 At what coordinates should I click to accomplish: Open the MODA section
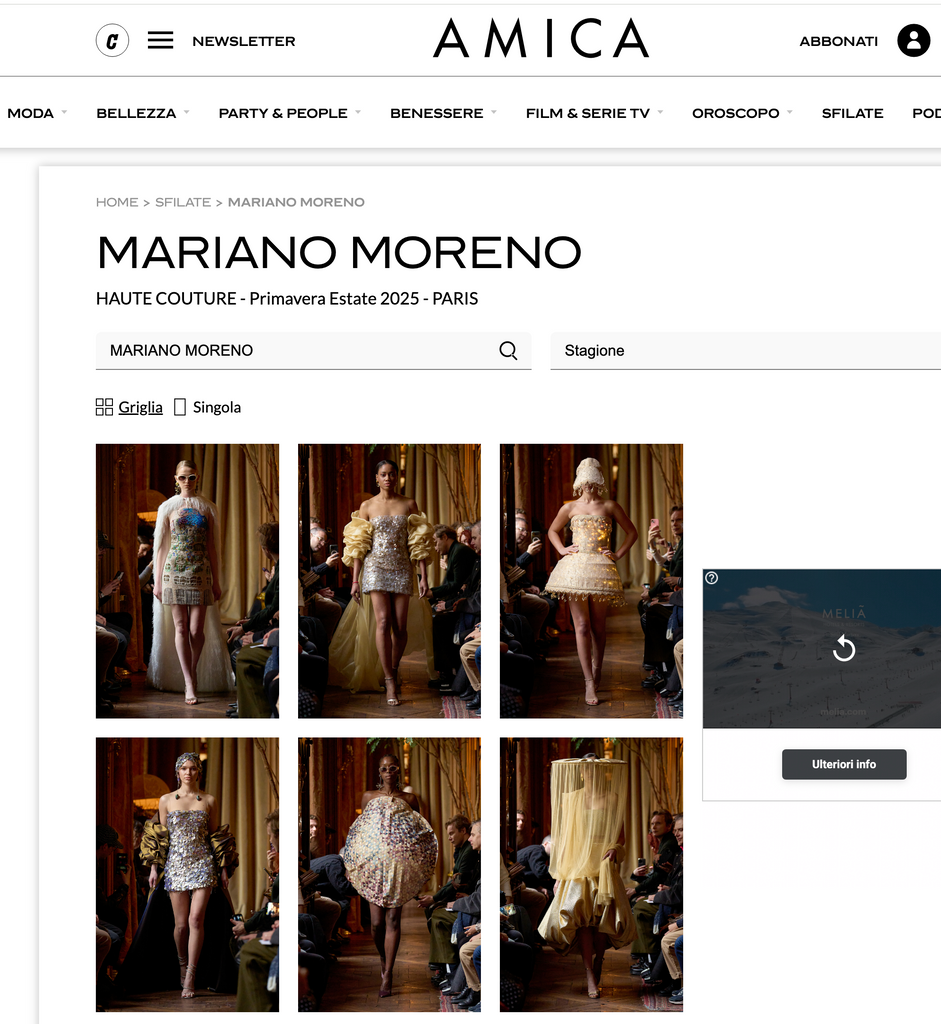30,113
